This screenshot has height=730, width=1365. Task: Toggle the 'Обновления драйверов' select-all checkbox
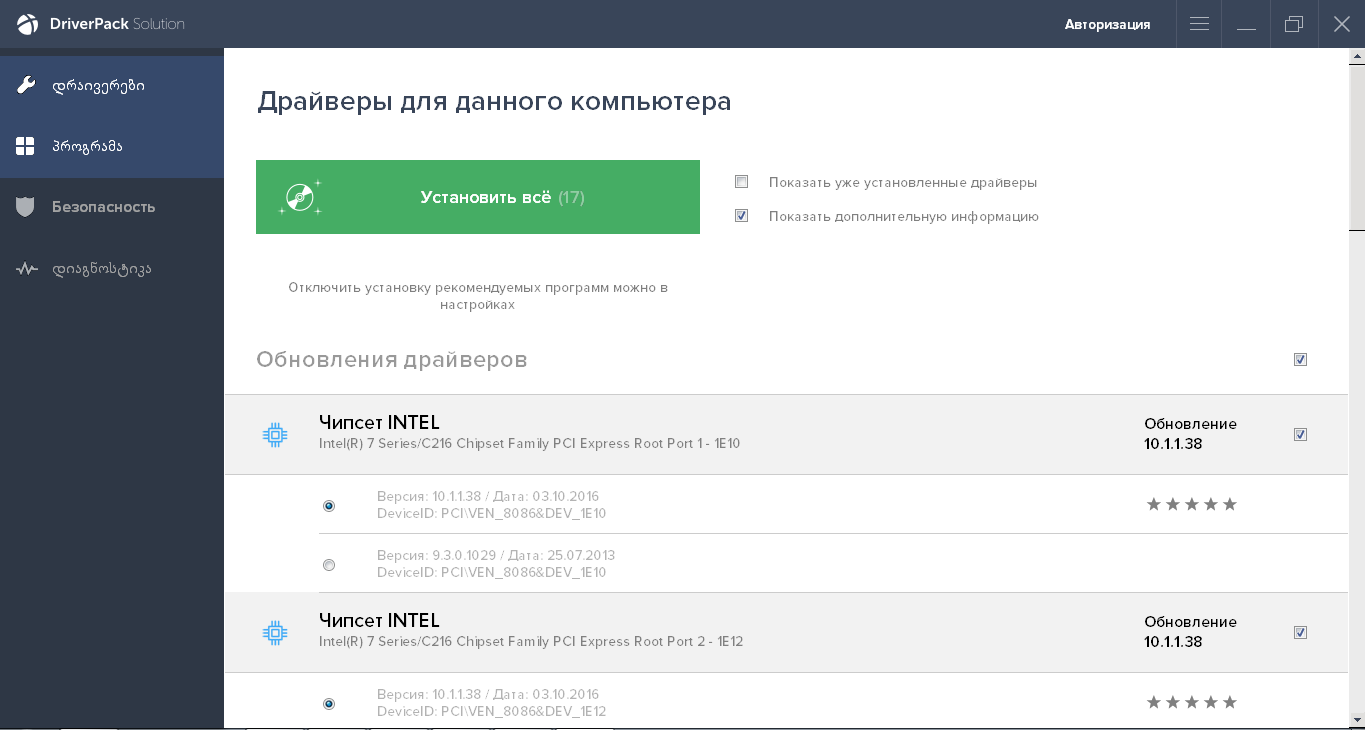point(1300,359)
